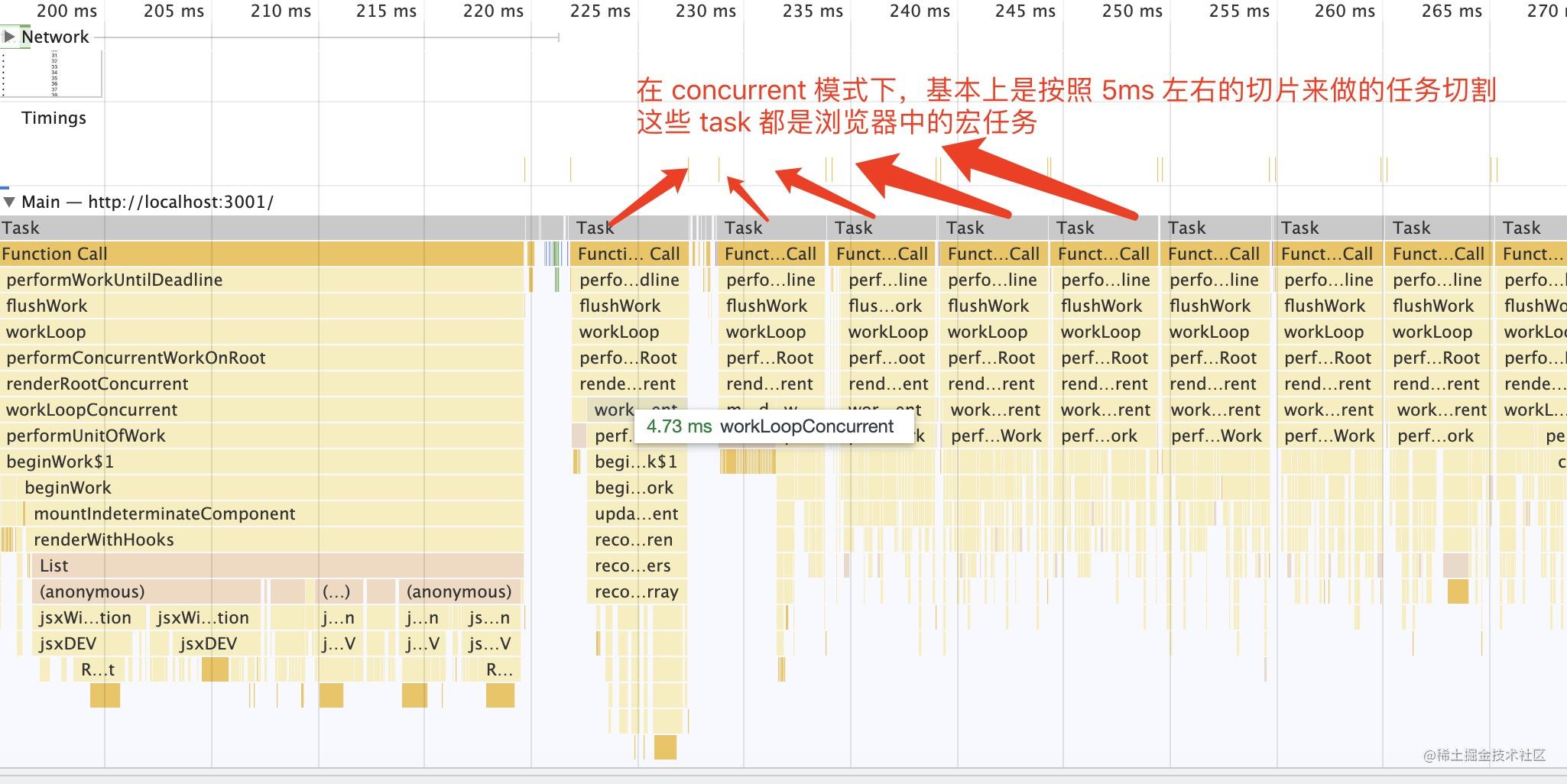Image resolution: width=1567 pixels, height=784 pixels.
Task: Click the horizontal scrollbar at the bottom
Action: pyautogui.click(x=764, y=779)
